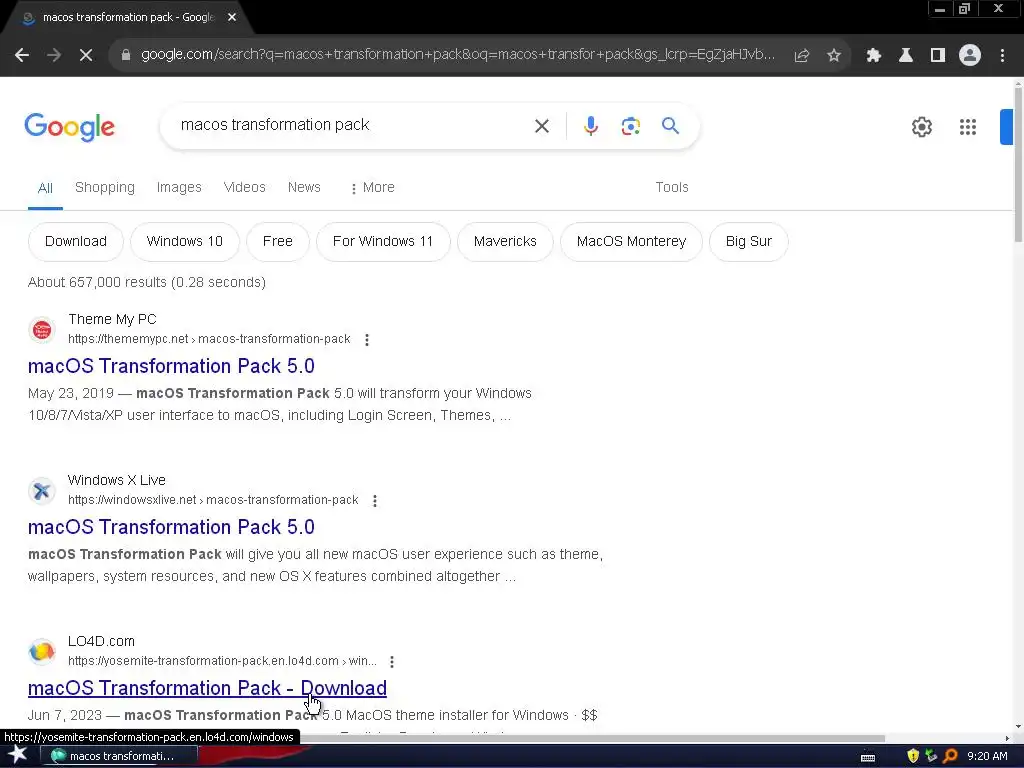Open Windows X Live macOS Transformation Pack 5.0
The width and height of the screenshot is (1024, 768).
[x=171, y=527]
